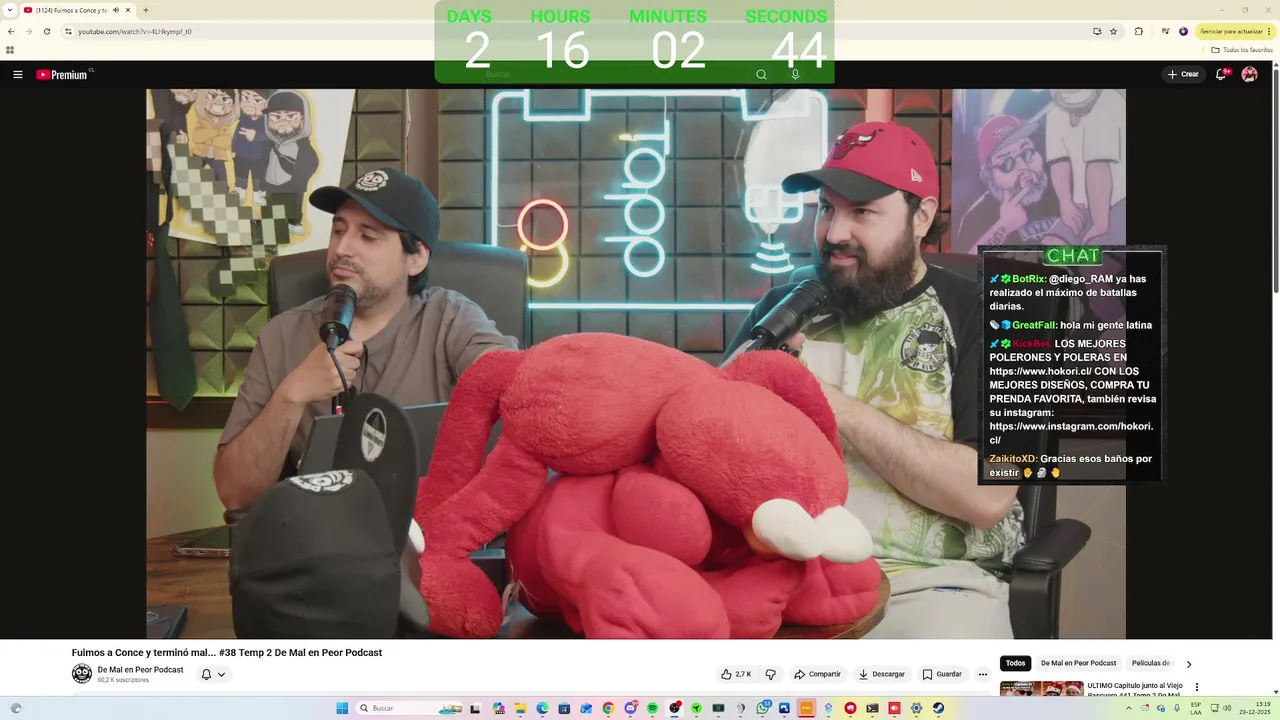Image resolution: width=1280 pixels, height=720 pixels.
Task: Save the video via Guardar
Action: (x=942, y=674)
